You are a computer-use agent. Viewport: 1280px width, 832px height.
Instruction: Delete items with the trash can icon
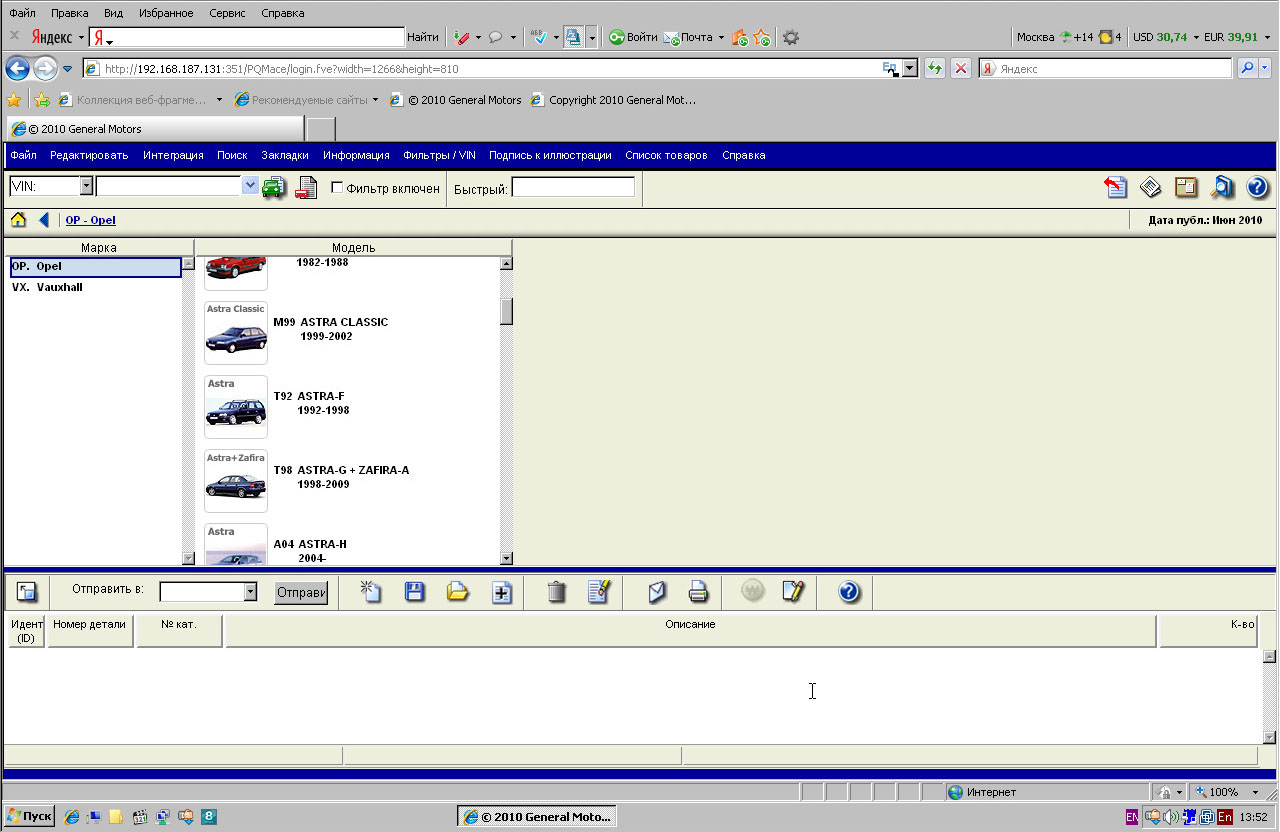(x=557, y=592)
